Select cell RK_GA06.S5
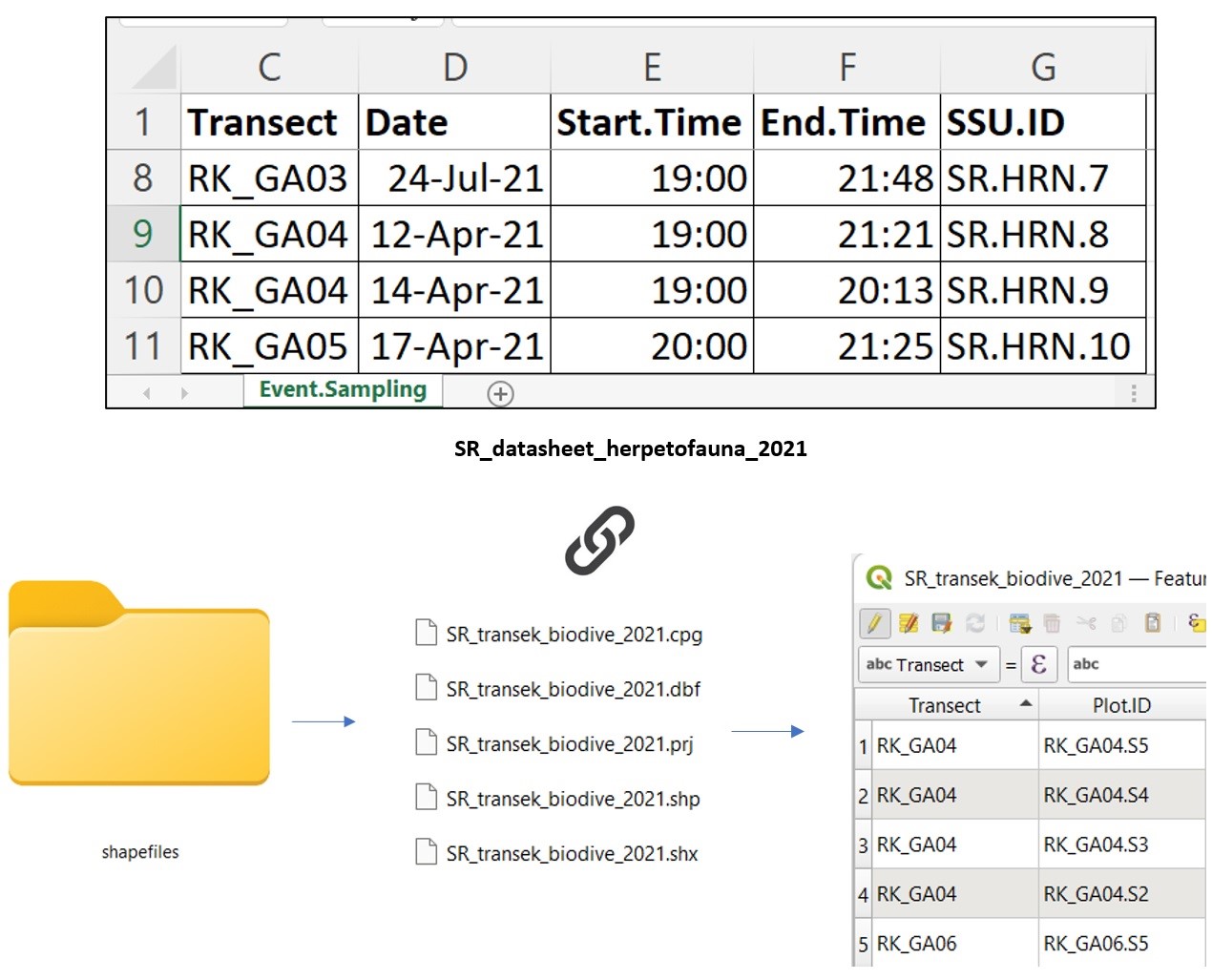The image size is (1212, 980). [1122, 944]
